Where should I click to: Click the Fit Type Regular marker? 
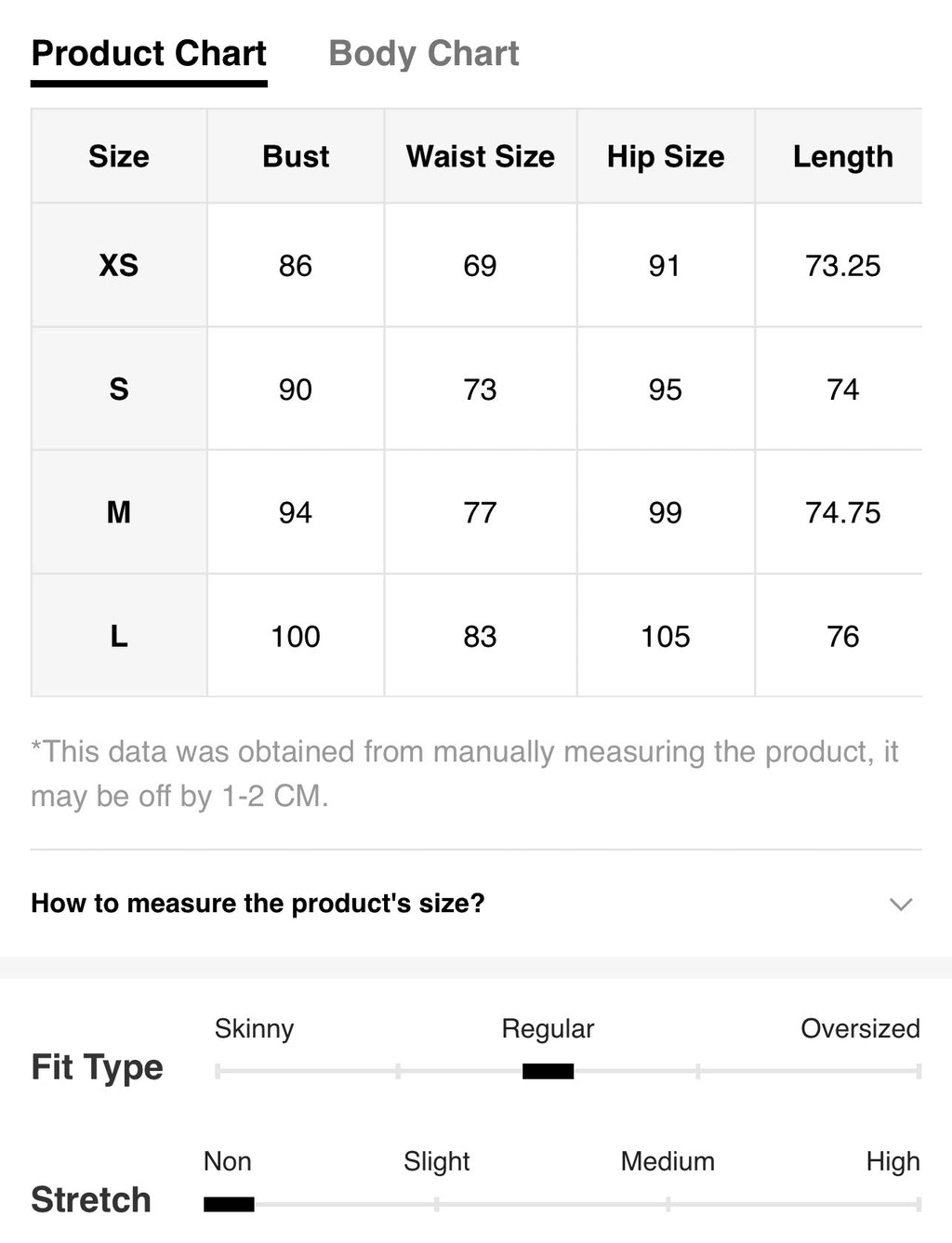pyautogui.click(x=548, y=1071)
